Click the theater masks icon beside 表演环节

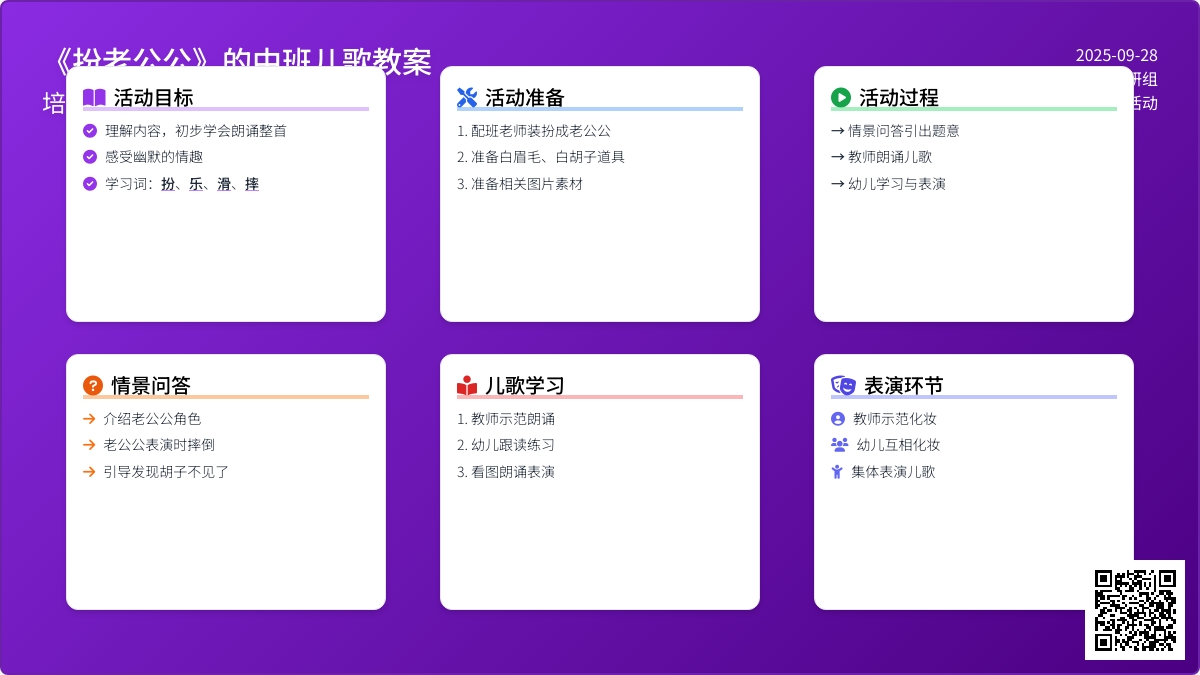843,386
